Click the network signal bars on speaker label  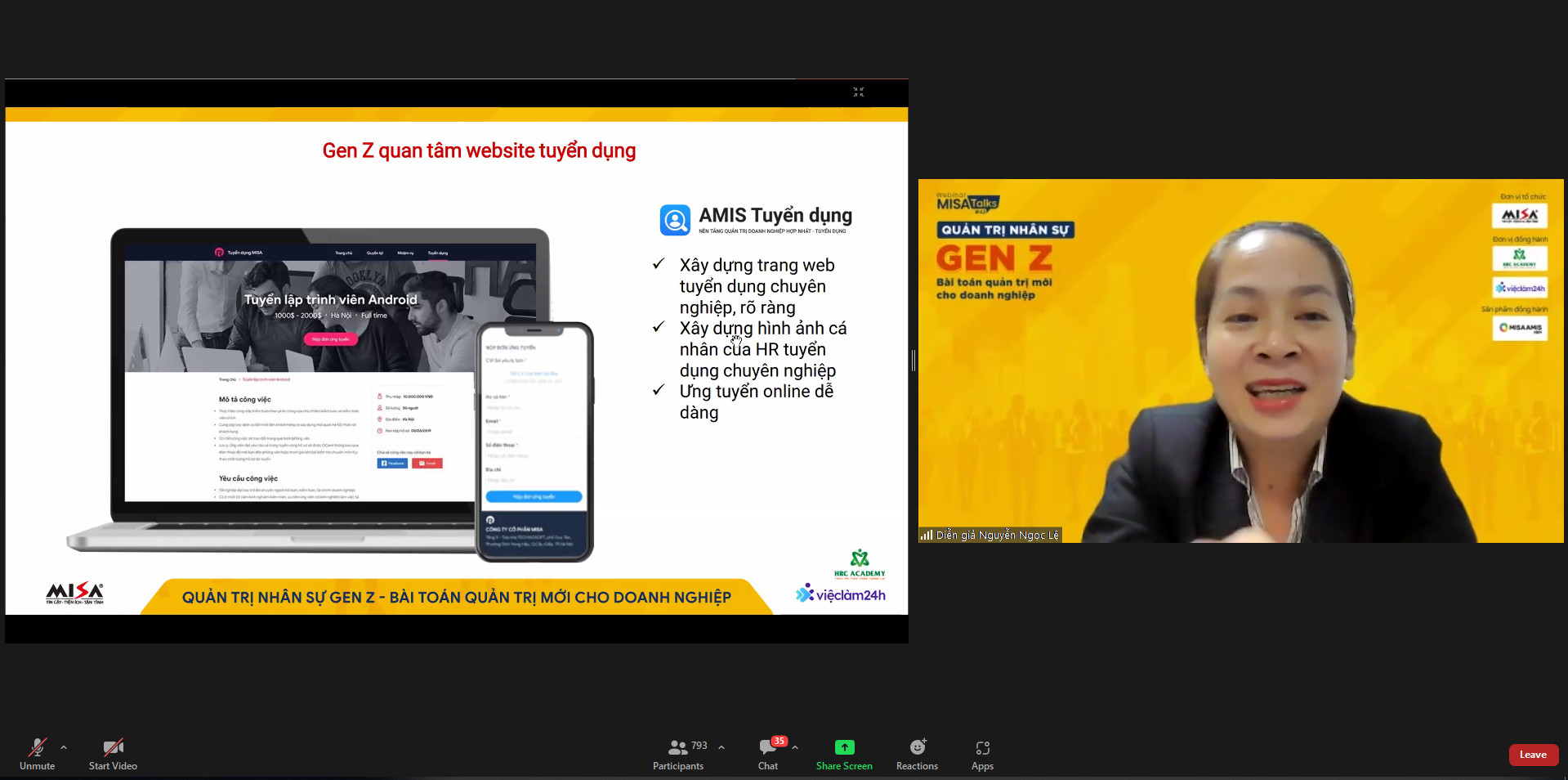(x=927, y=536)
